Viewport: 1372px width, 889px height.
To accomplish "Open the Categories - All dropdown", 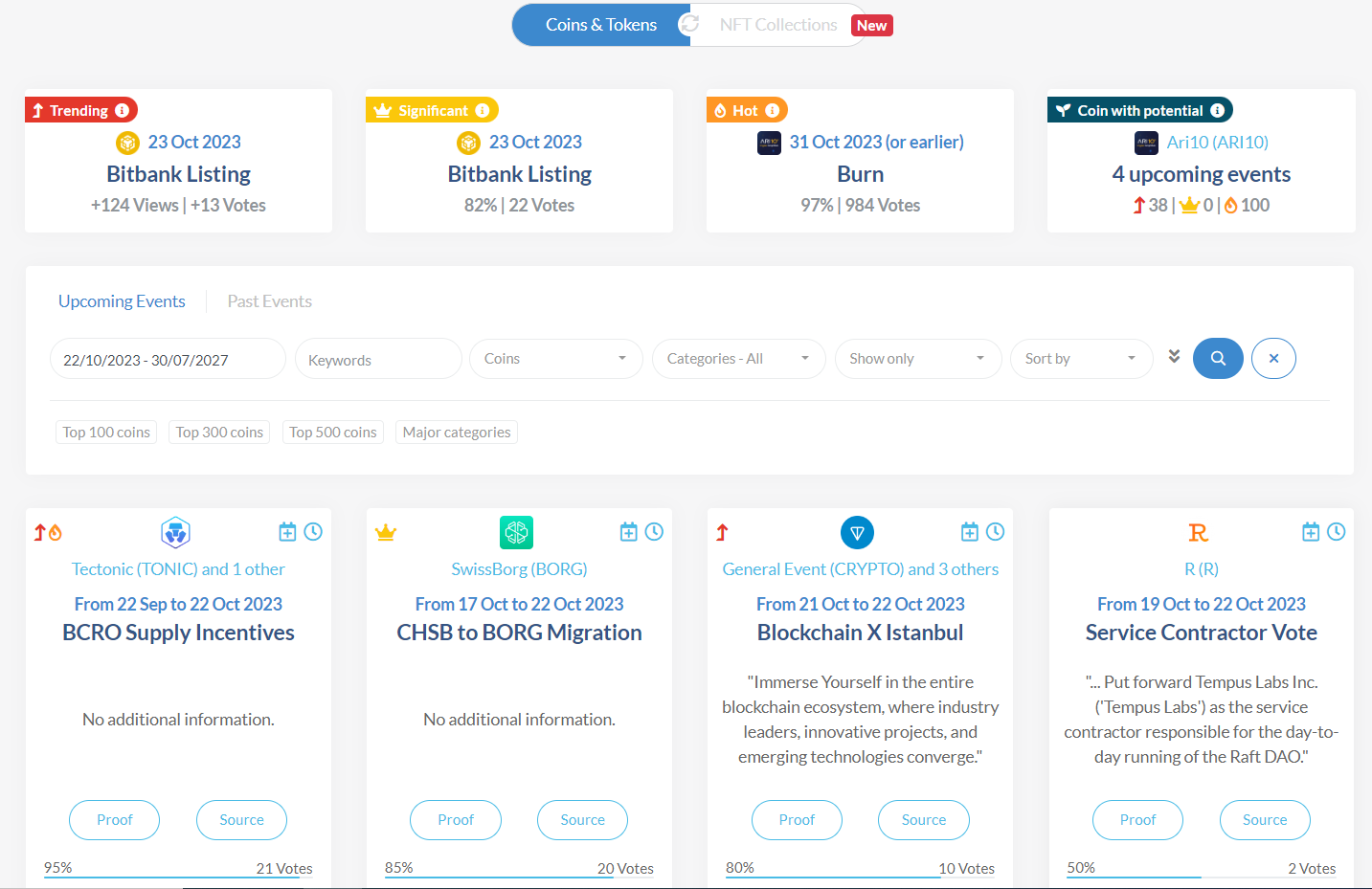I will tap(738, 359).
